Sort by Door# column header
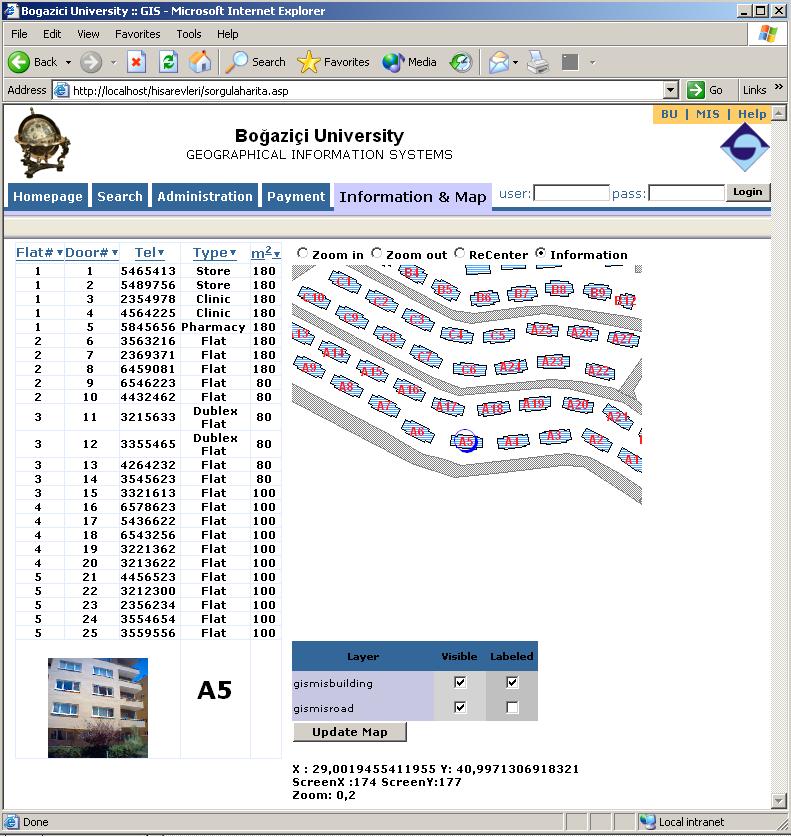The width and height of the screenshot is (791, 837). [x=91, y=252]
